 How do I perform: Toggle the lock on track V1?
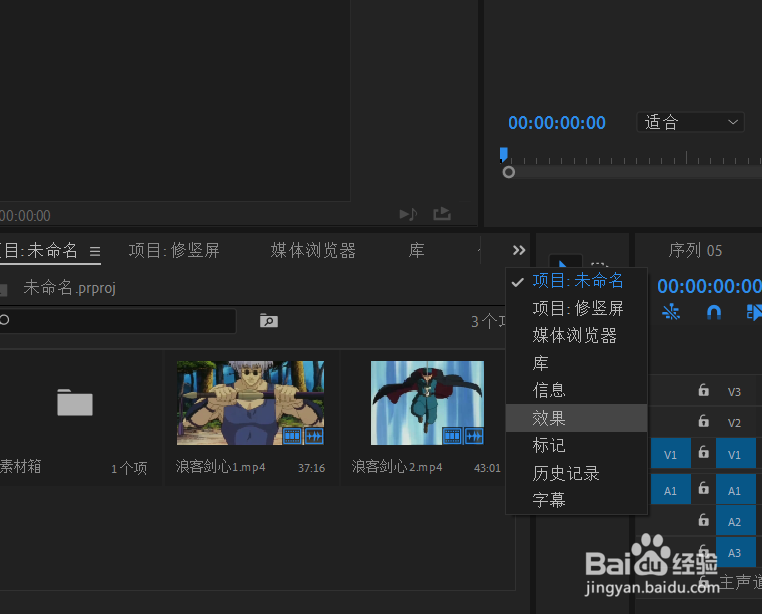click(703, 453)
